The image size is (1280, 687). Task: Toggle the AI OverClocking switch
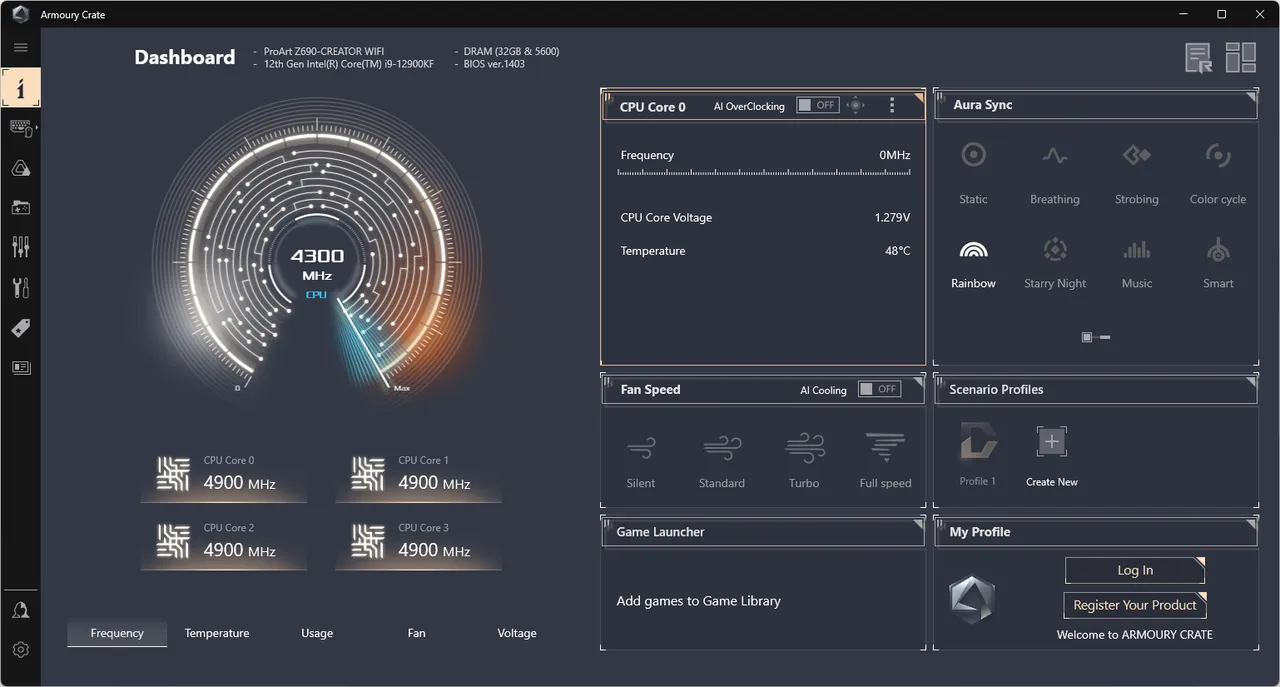(x=817, y=105)
